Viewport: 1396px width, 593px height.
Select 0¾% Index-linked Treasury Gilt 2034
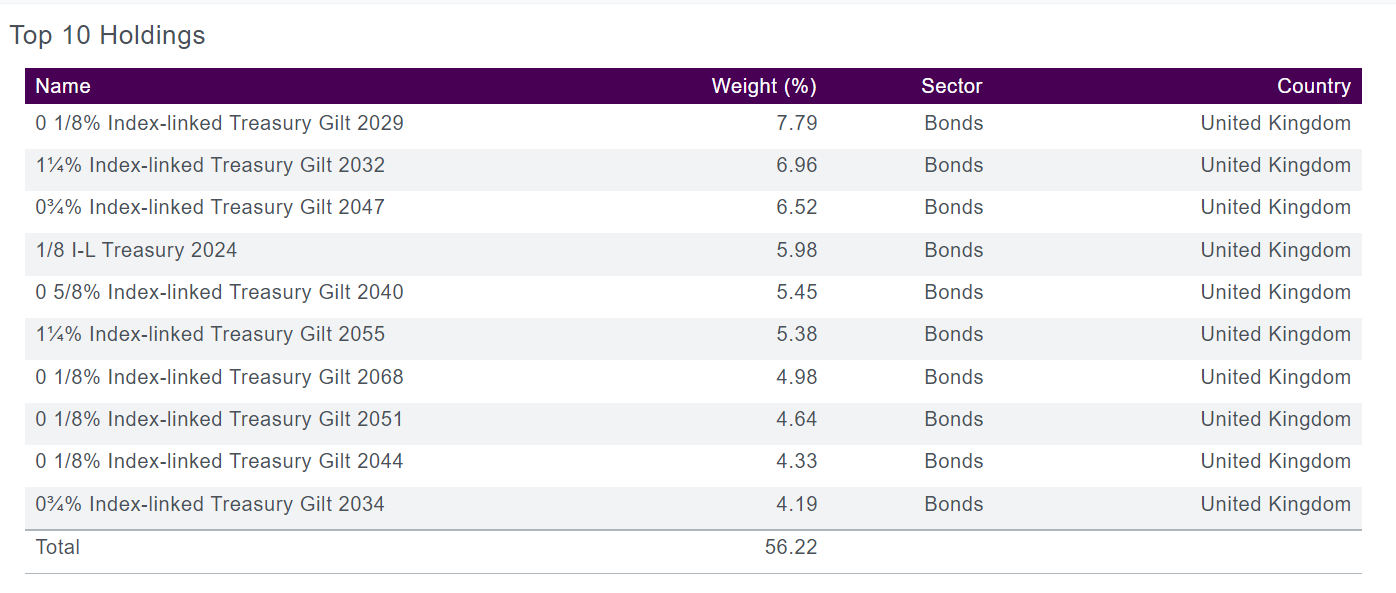click(210, 504)
